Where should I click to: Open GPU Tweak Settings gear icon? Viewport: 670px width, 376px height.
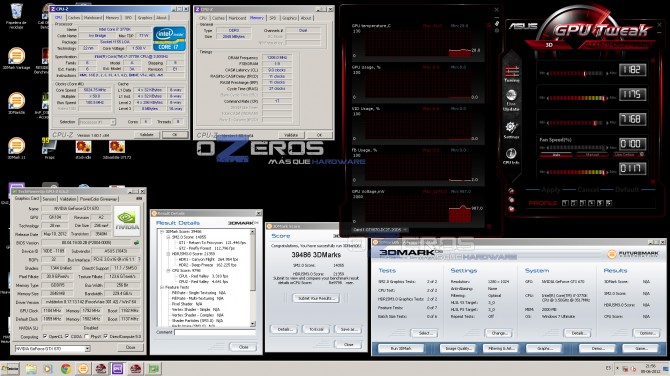(x=511, y=129)
